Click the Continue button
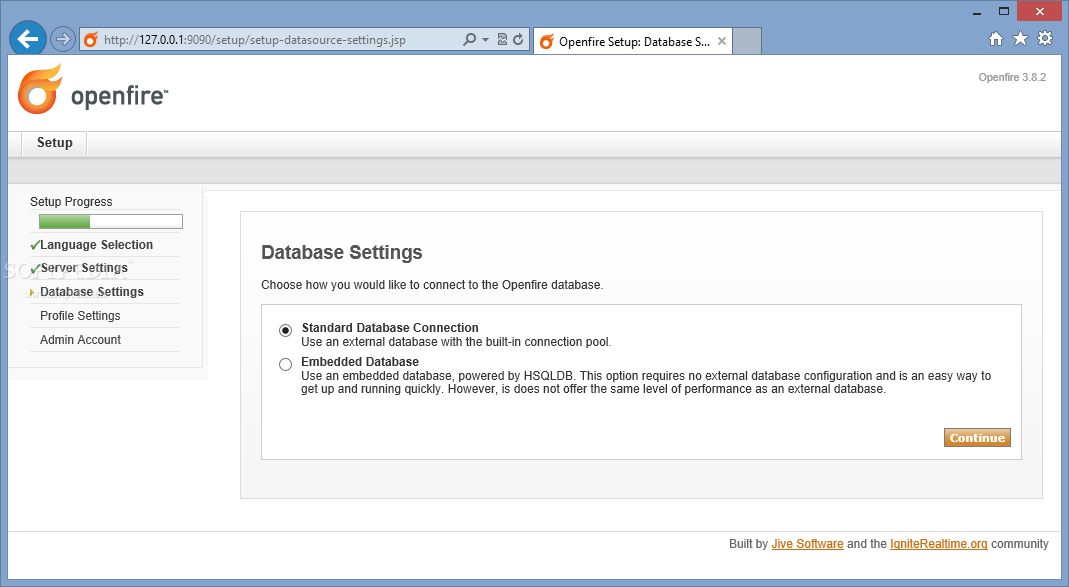Image resolution: width=1069 pixels, height=587 pixels. pyautogui.click(x=977, y=438)
